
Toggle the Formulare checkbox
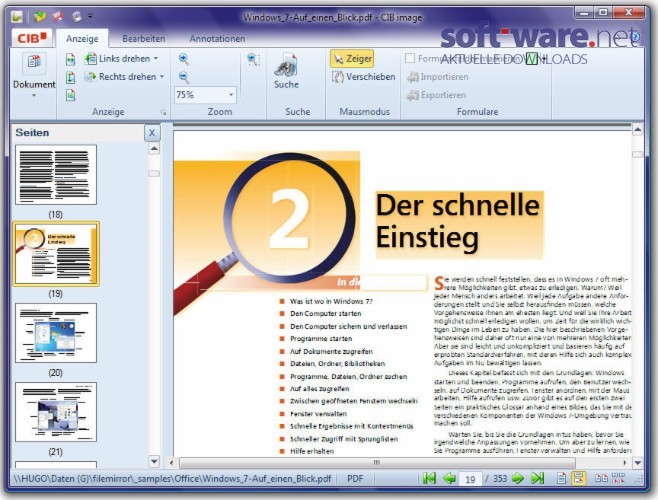pos(410,58)
